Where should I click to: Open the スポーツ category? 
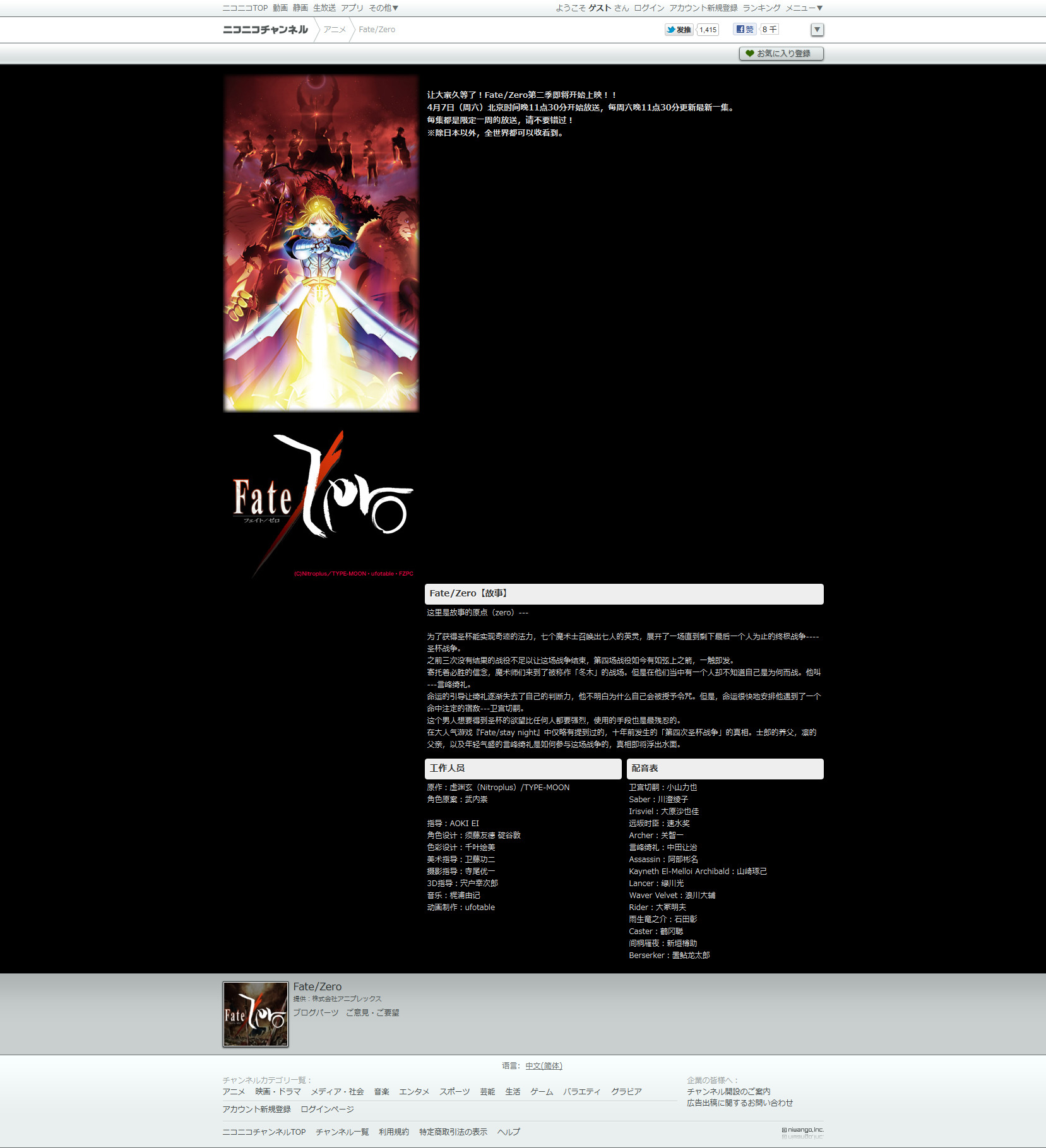pyautogui.click(x=455, y=1092)
